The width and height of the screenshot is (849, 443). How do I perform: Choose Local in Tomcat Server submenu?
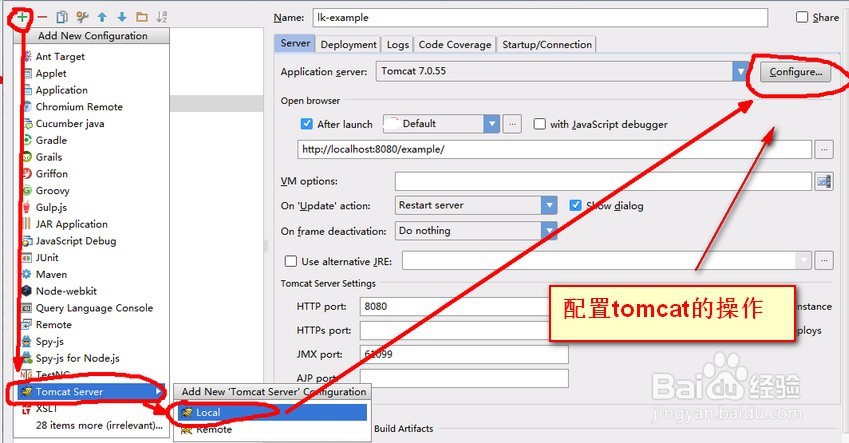click(272, 412)
